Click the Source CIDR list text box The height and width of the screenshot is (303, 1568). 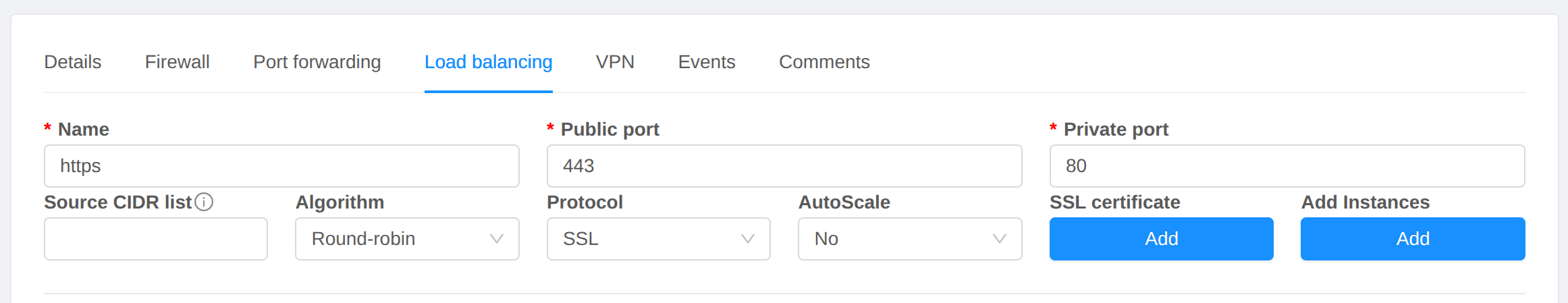tap(156, 239)
